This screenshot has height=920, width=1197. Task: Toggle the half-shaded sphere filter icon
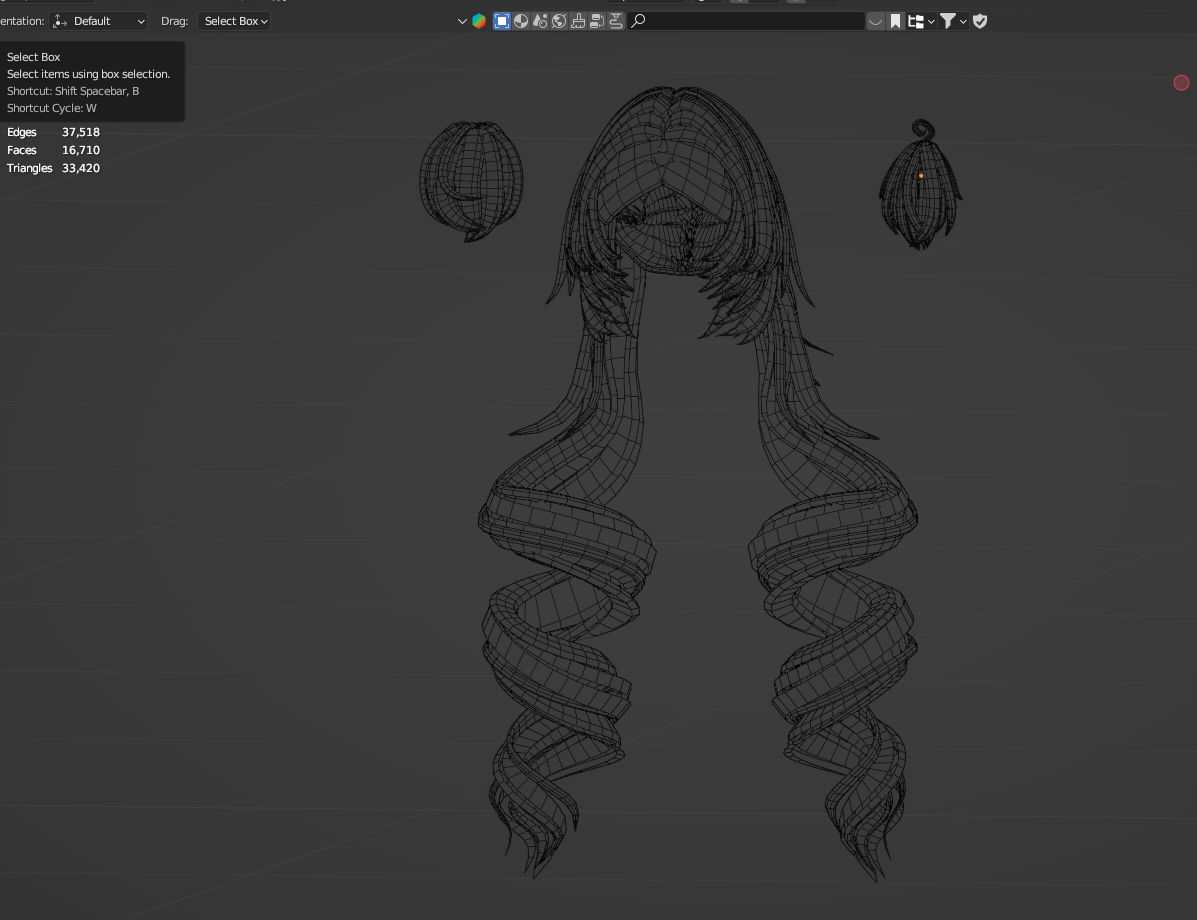[521, 21]
